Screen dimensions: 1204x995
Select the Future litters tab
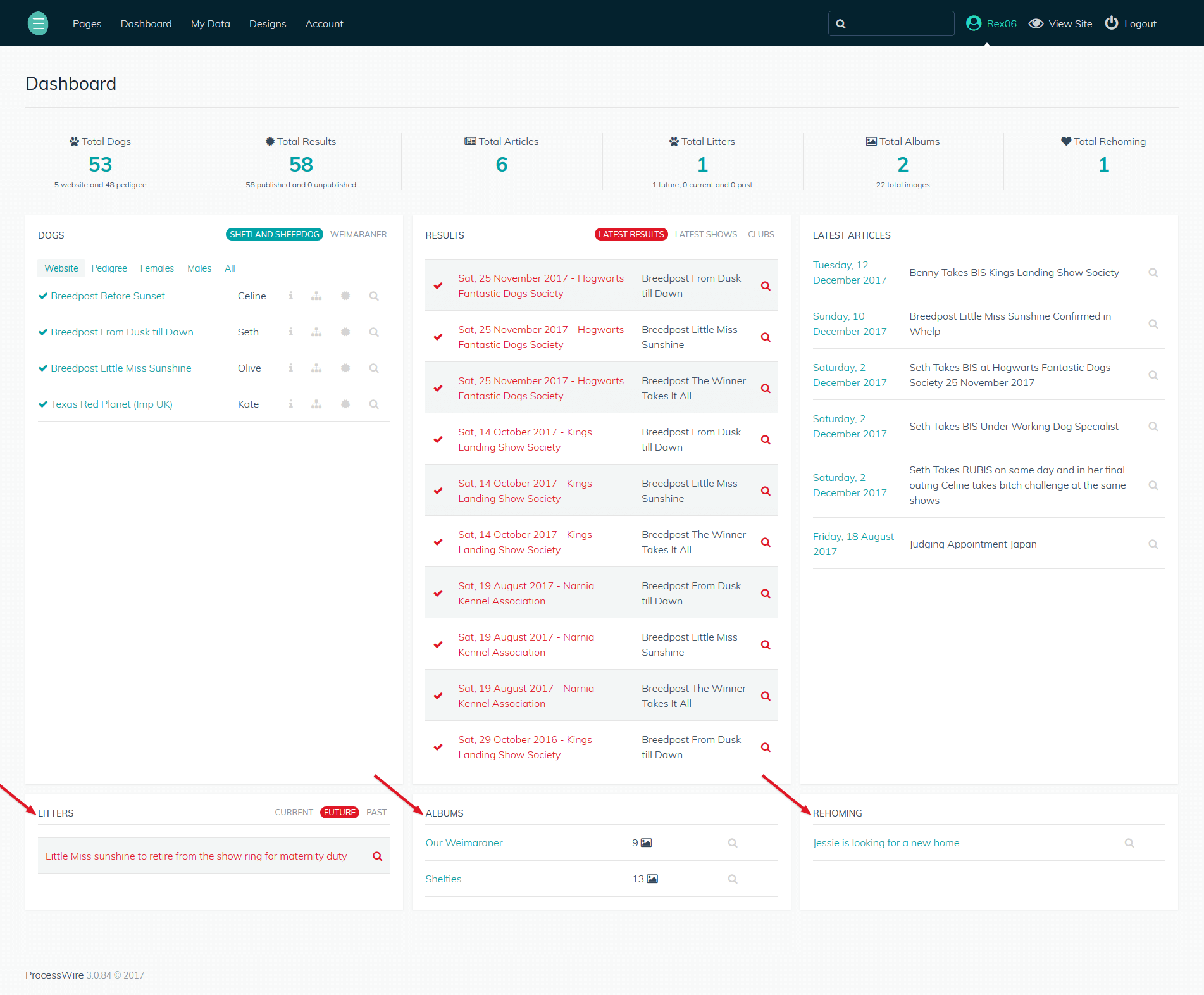click(x=340, y=812)
